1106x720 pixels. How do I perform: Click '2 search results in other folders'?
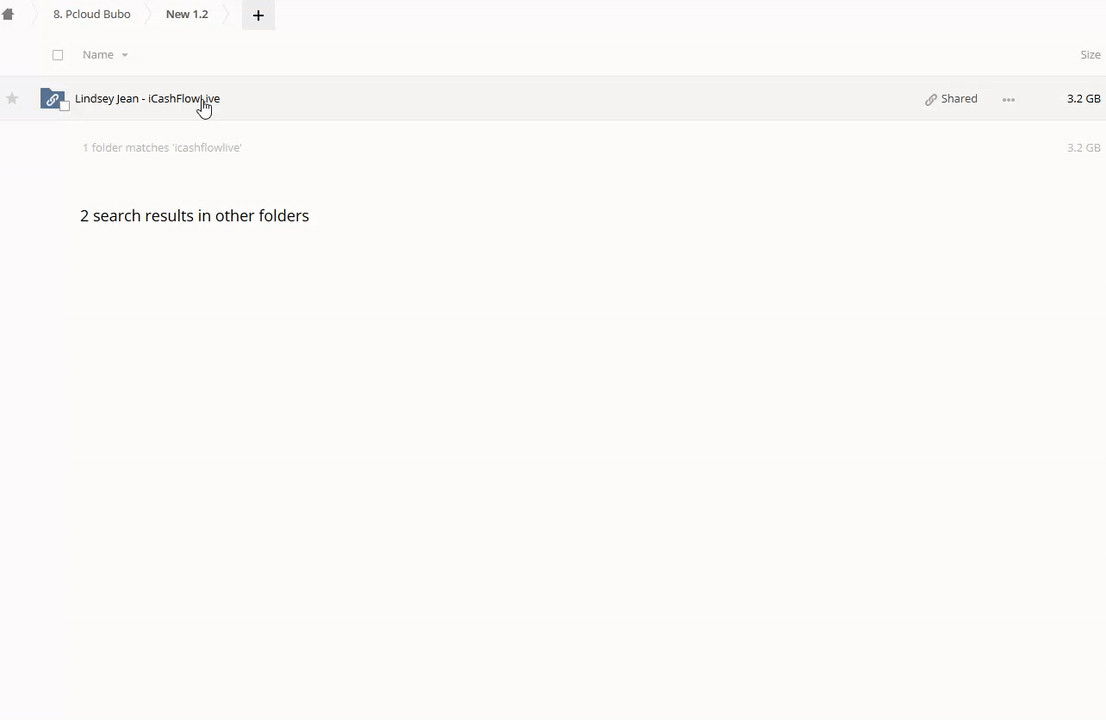click(x=194, y=216)
